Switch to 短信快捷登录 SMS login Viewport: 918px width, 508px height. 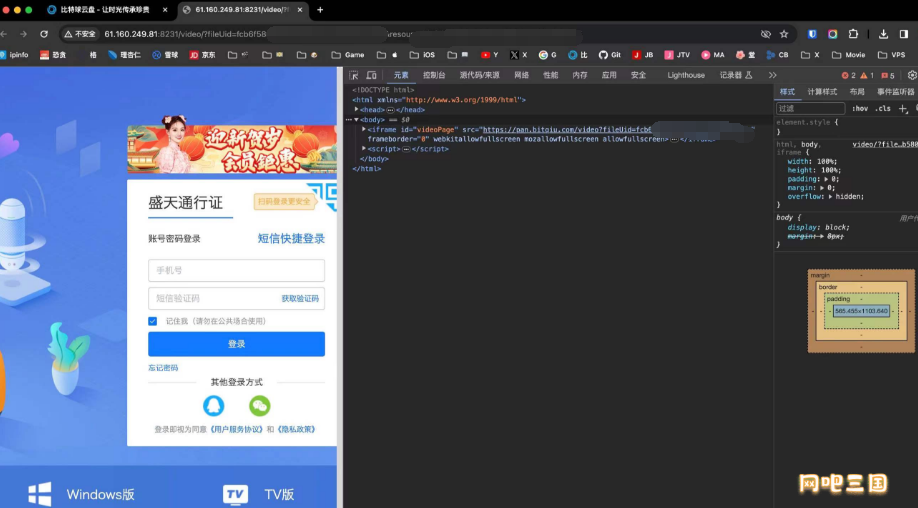(291, 238)
